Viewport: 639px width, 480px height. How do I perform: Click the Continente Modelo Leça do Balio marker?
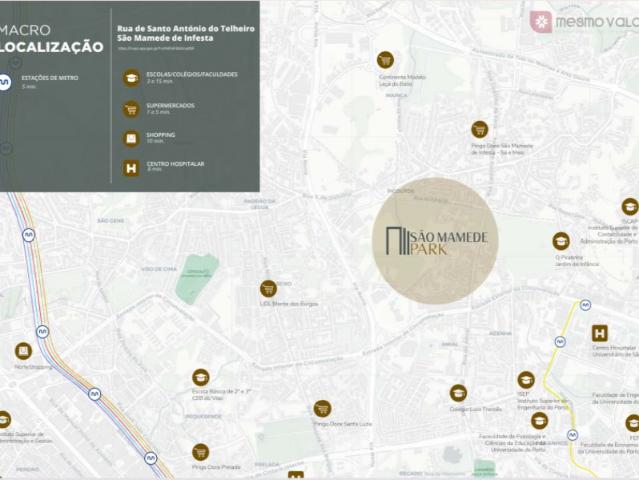(x=385, y=60)
